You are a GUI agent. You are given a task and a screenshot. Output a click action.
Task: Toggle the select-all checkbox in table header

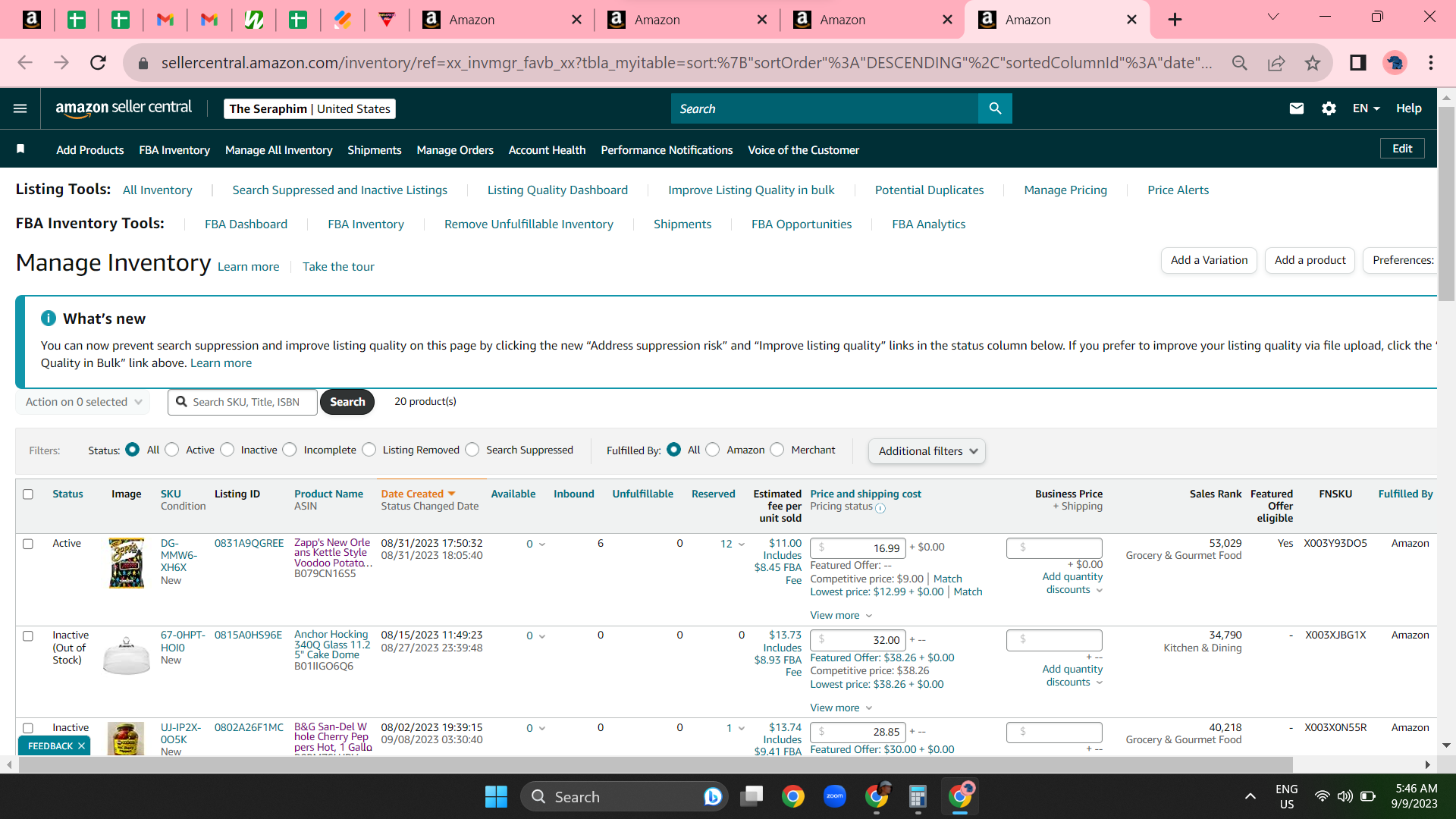[x=28, y=494]
